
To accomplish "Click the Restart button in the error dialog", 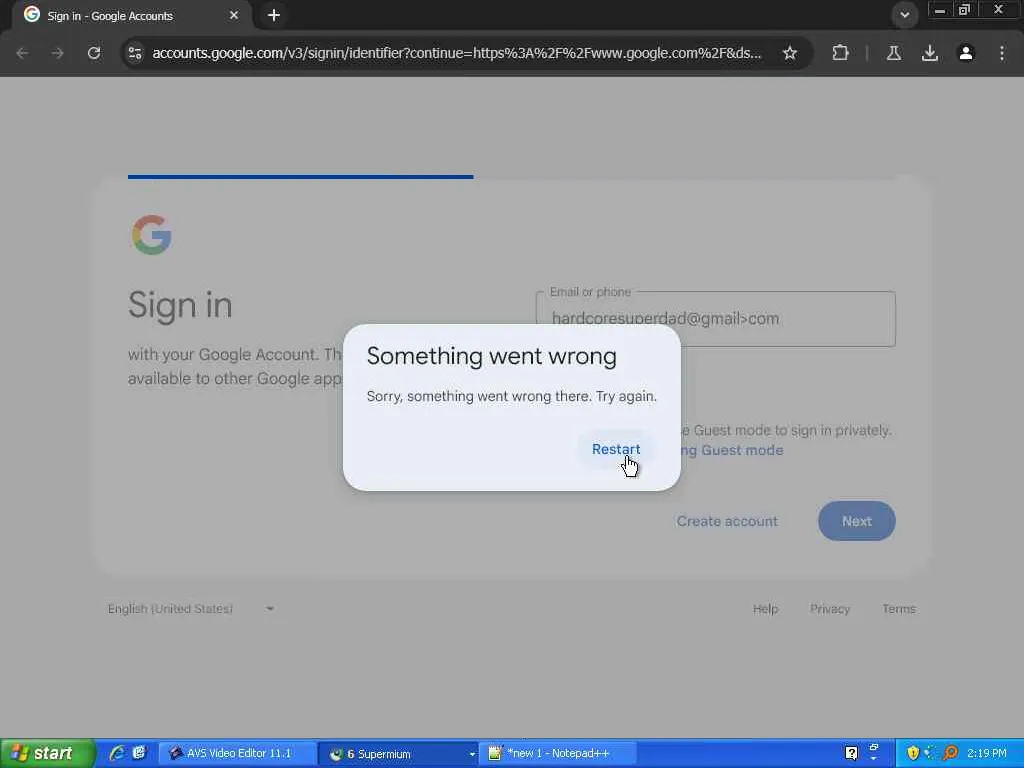I will pos(616,449).
